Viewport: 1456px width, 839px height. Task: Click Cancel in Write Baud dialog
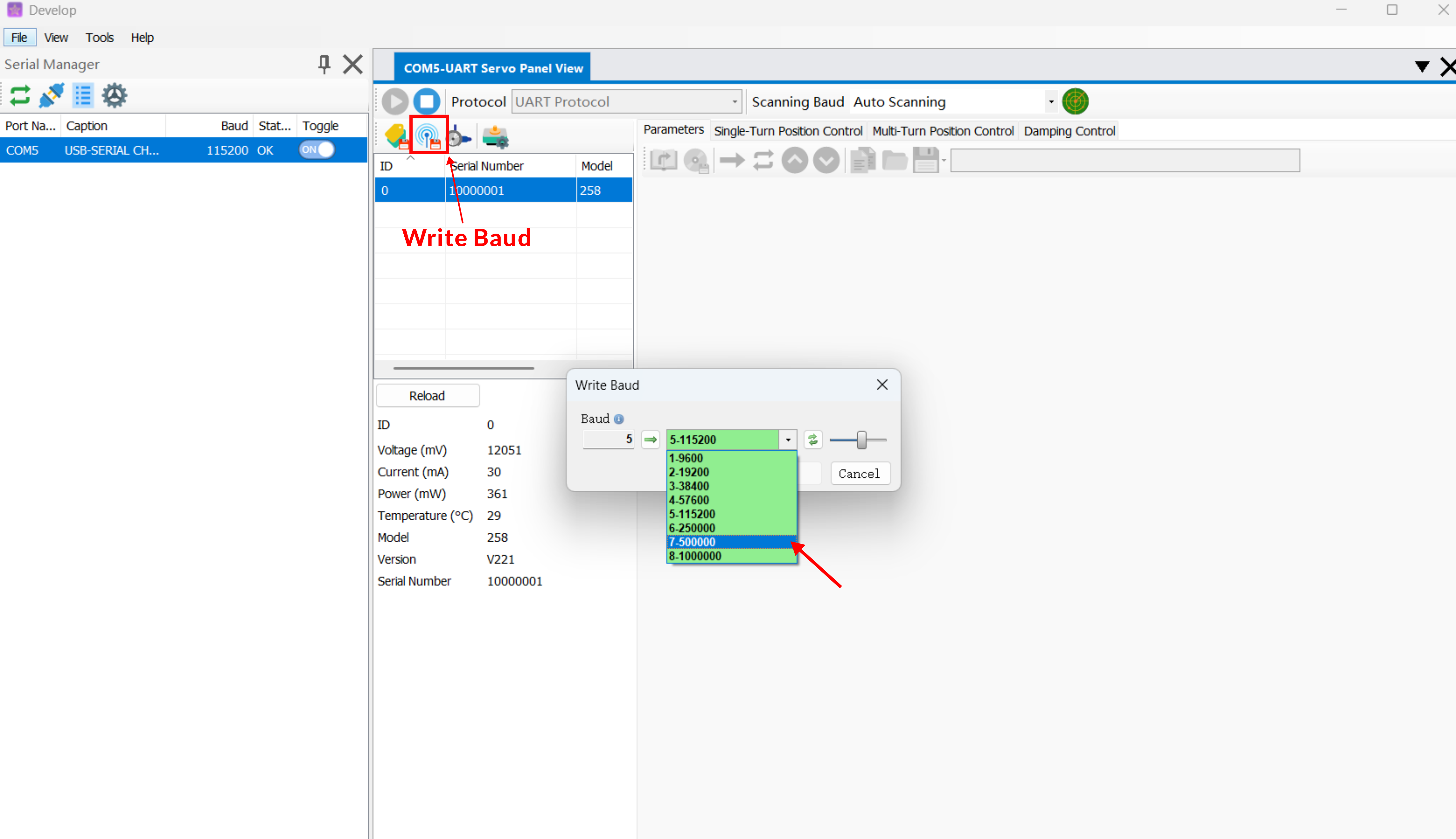[859, 474]
